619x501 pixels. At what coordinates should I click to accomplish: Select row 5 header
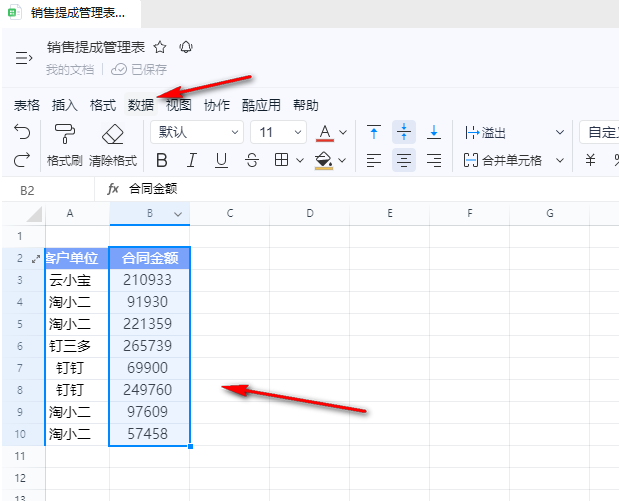pyautogui.click(x=23, y=325)
